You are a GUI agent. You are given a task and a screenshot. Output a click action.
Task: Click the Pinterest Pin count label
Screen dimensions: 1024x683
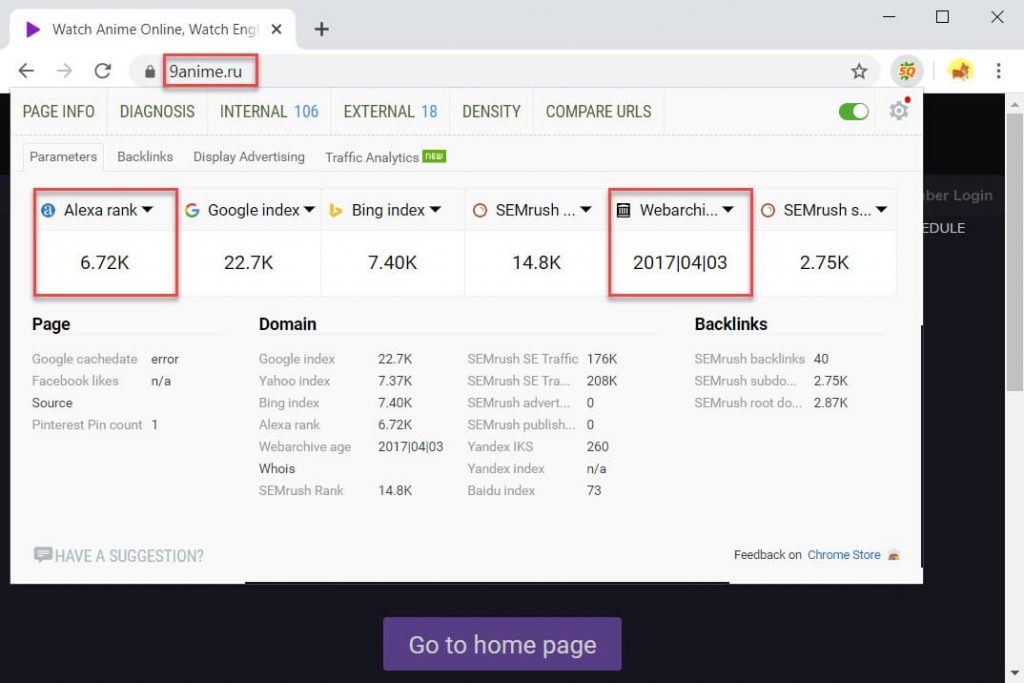[87, 424]
